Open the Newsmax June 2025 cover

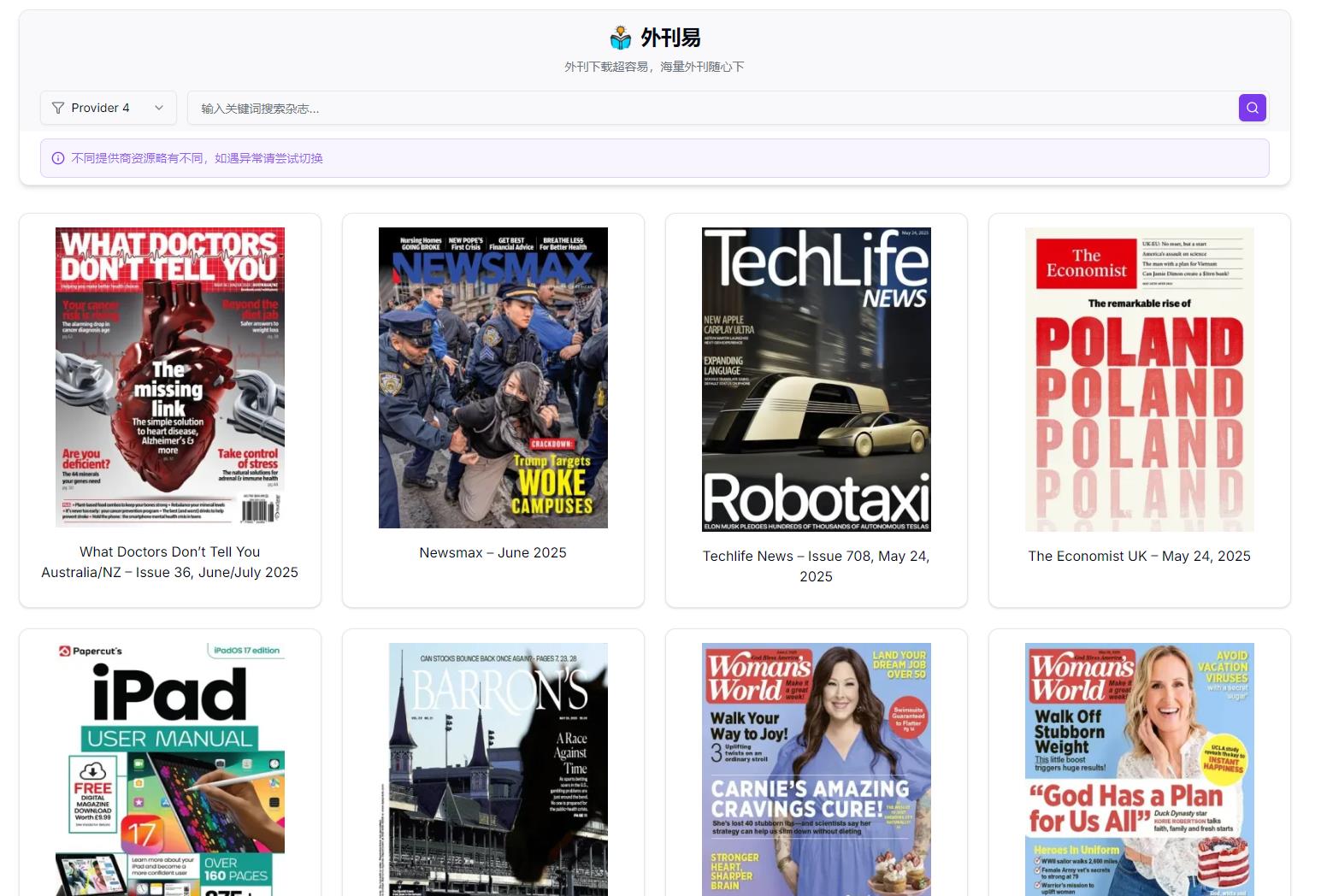(492, 377)
